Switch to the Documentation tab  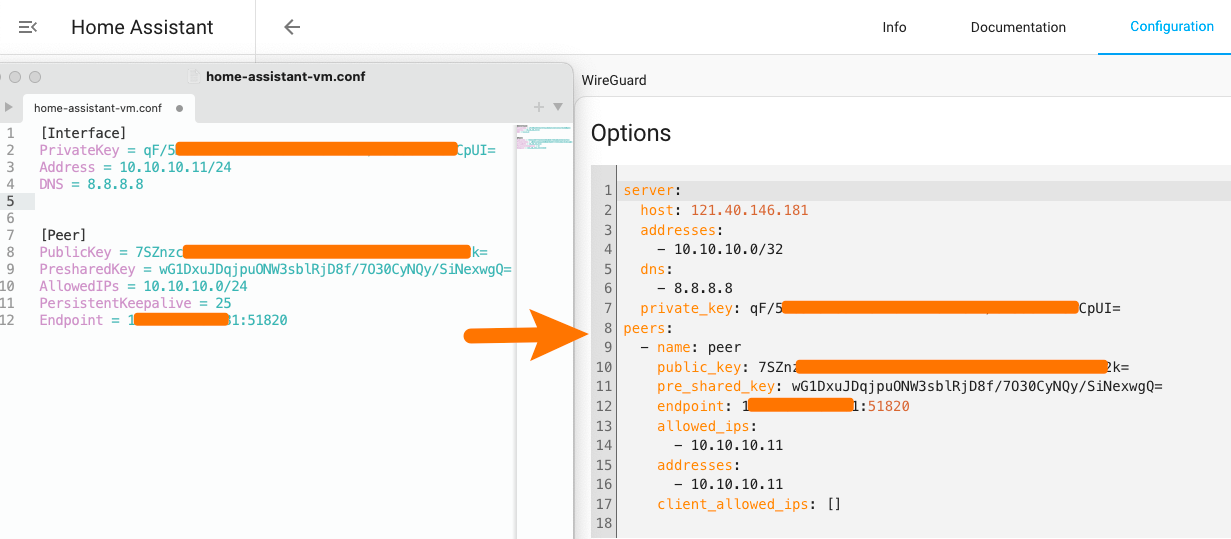pos(1018,27)
